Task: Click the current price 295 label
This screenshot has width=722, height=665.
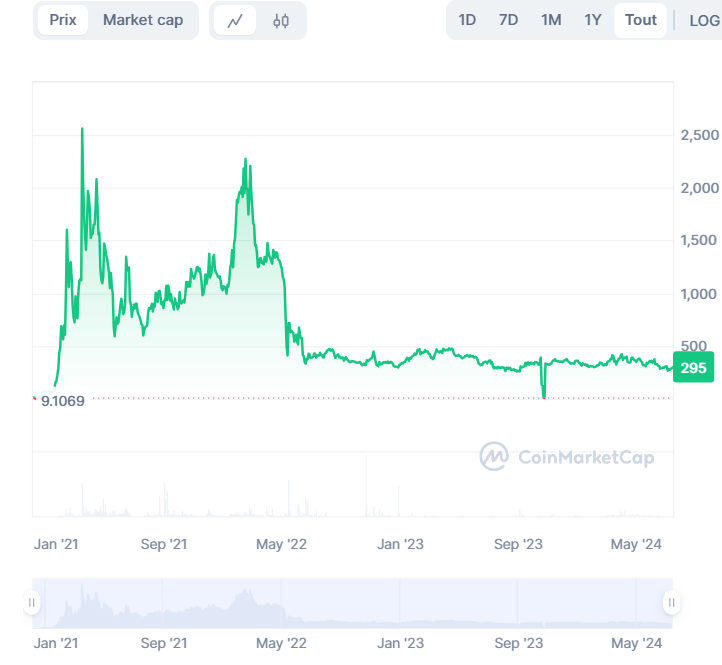Action: point(693,368)
